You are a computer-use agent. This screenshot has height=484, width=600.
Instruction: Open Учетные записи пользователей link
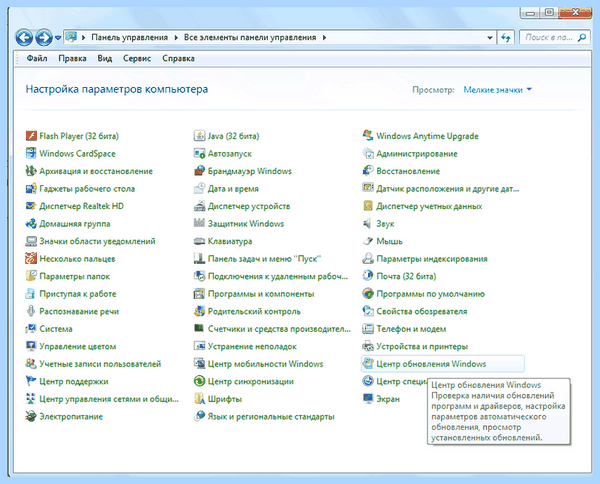click(x=100, y=364)
